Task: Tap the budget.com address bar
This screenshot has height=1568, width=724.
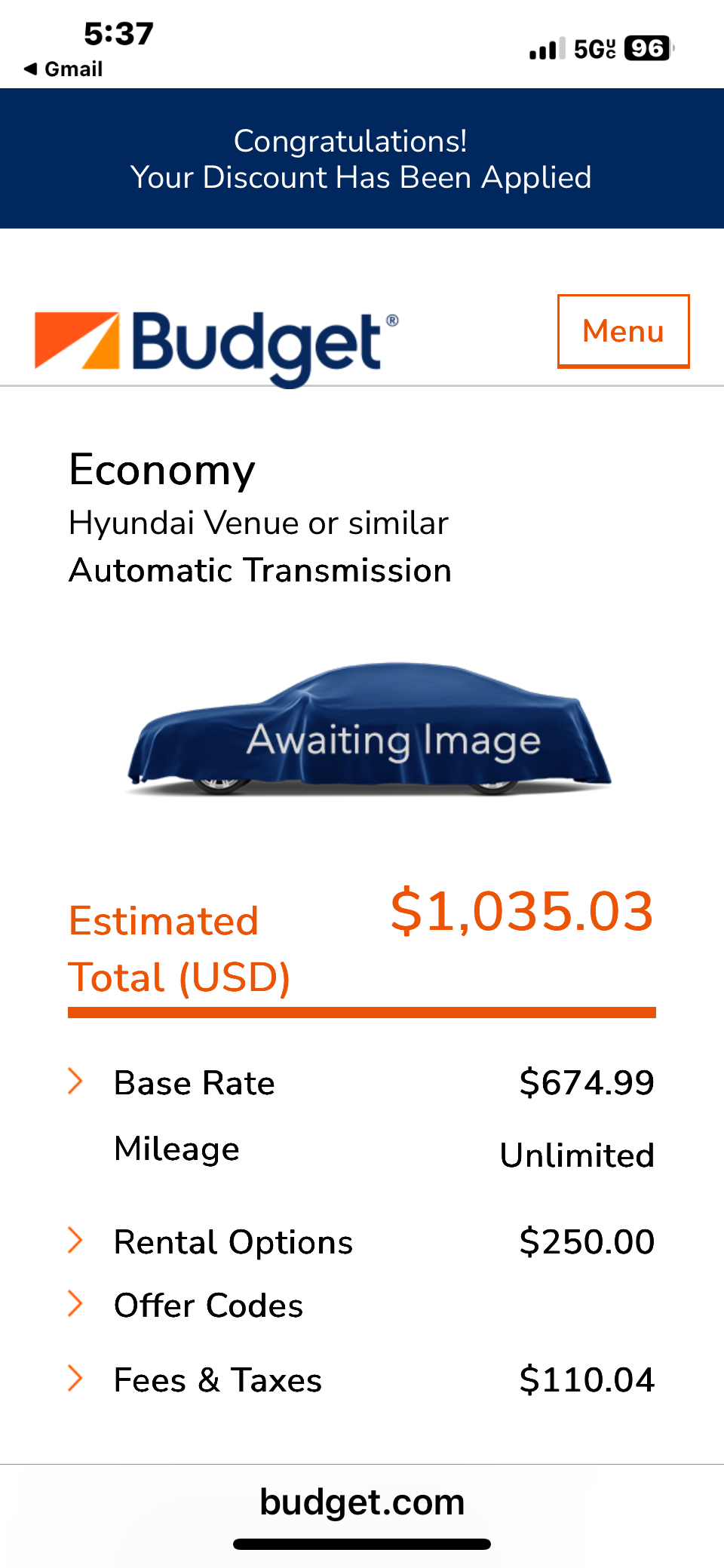Action: [x=362, y=1502]
